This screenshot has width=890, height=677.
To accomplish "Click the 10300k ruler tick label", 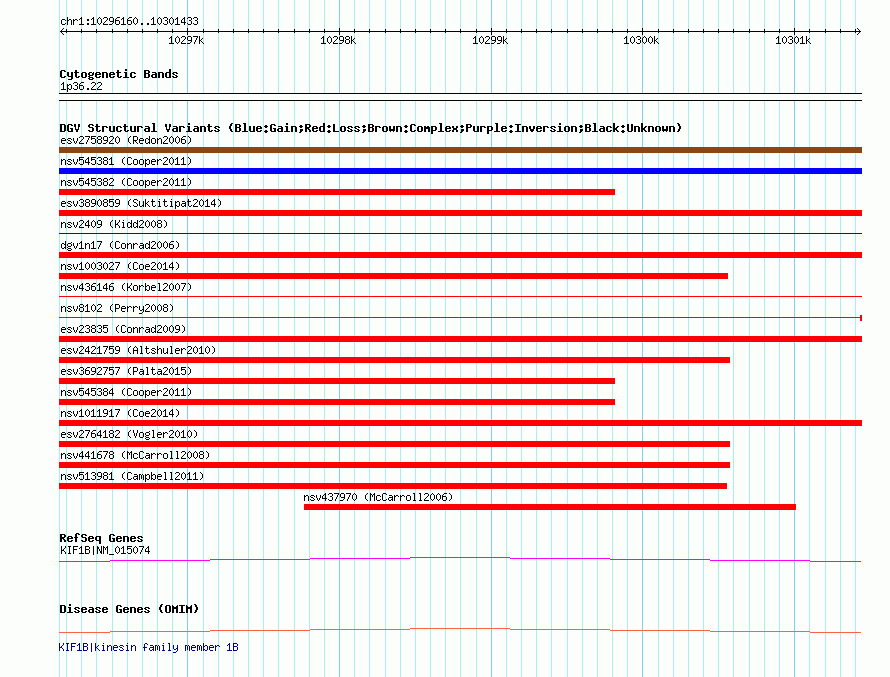I will (x=641, y=40).
